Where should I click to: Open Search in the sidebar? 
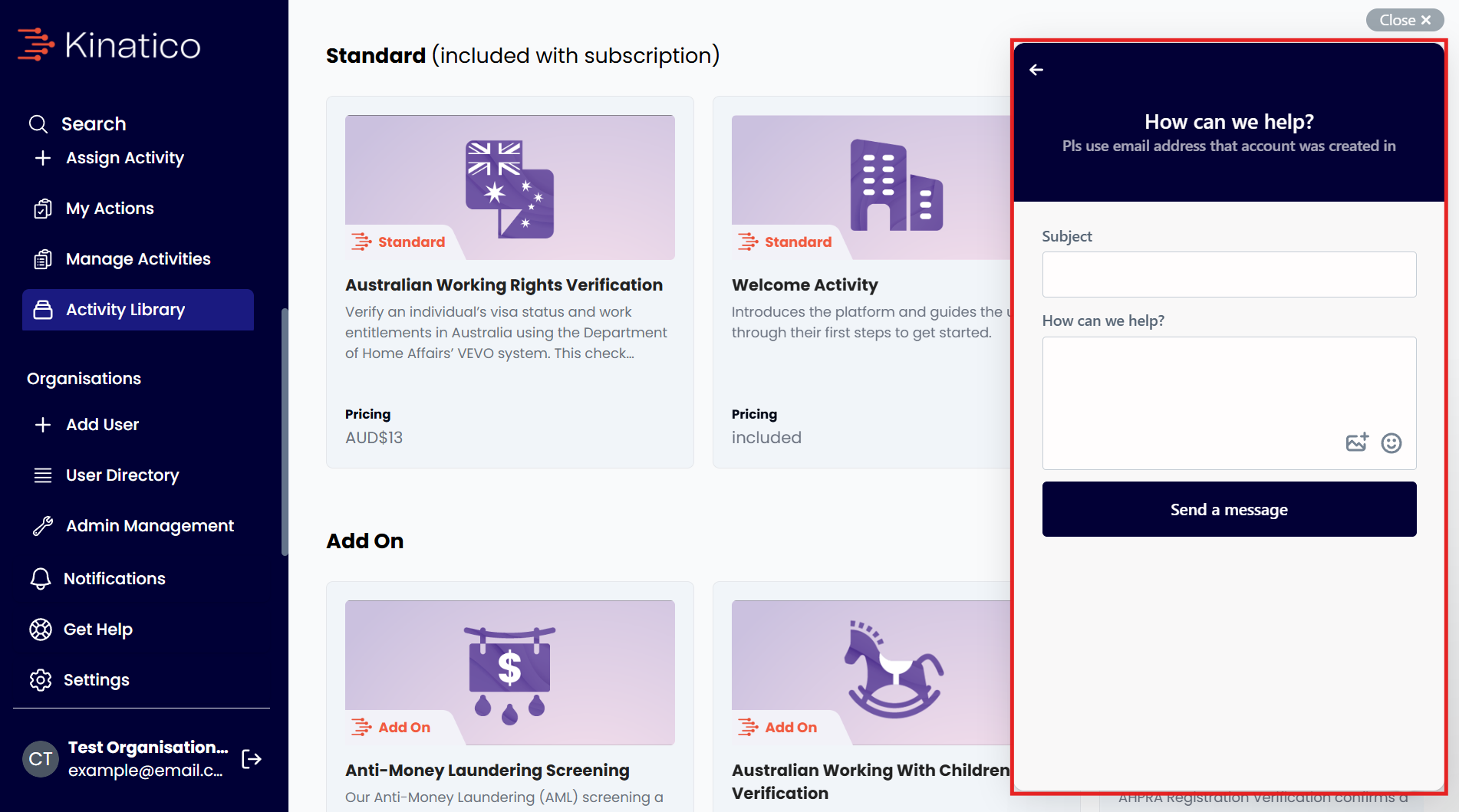[77, 124]
